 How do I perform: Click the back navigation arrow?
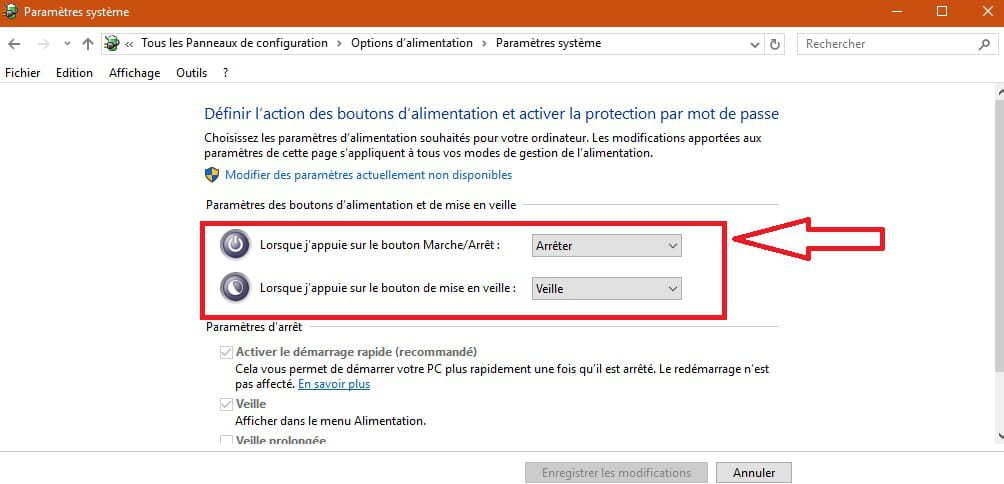13,44
